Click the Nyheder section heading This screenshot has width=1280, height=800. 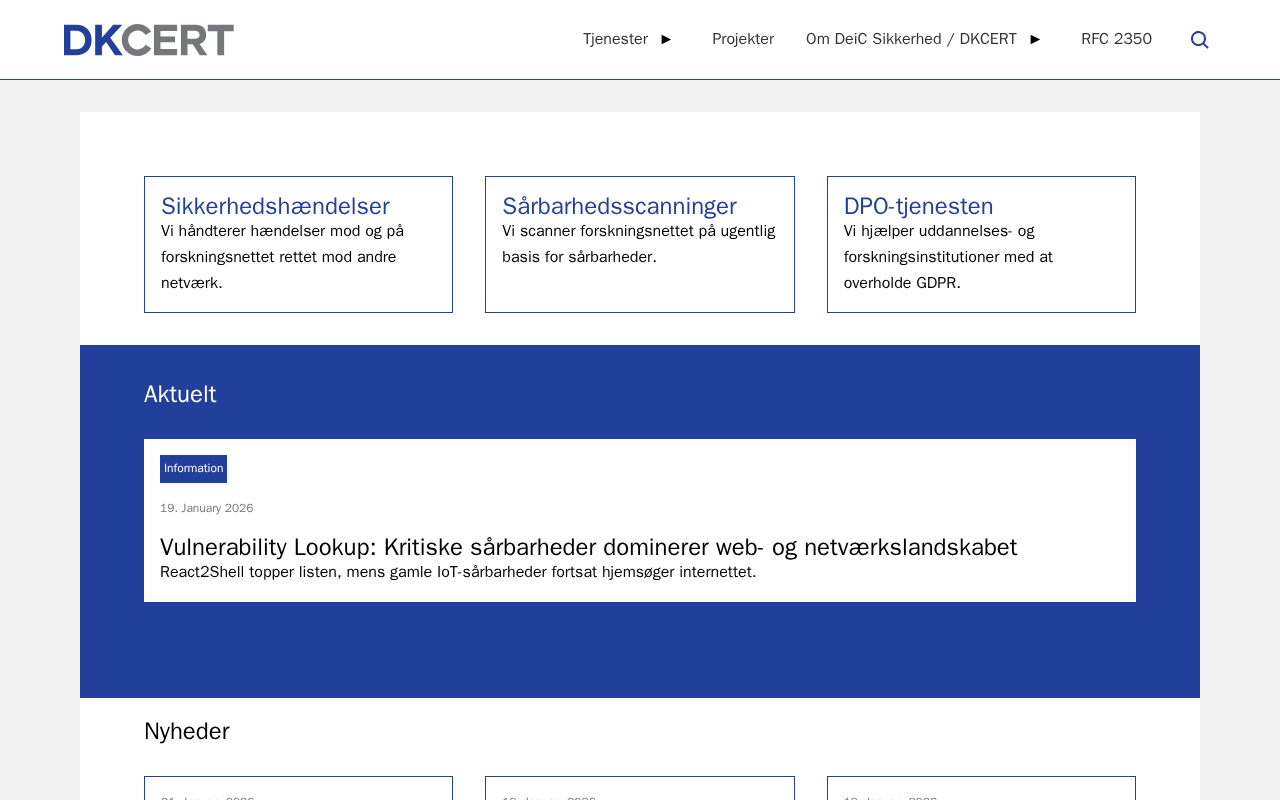(x=187, y=731)
